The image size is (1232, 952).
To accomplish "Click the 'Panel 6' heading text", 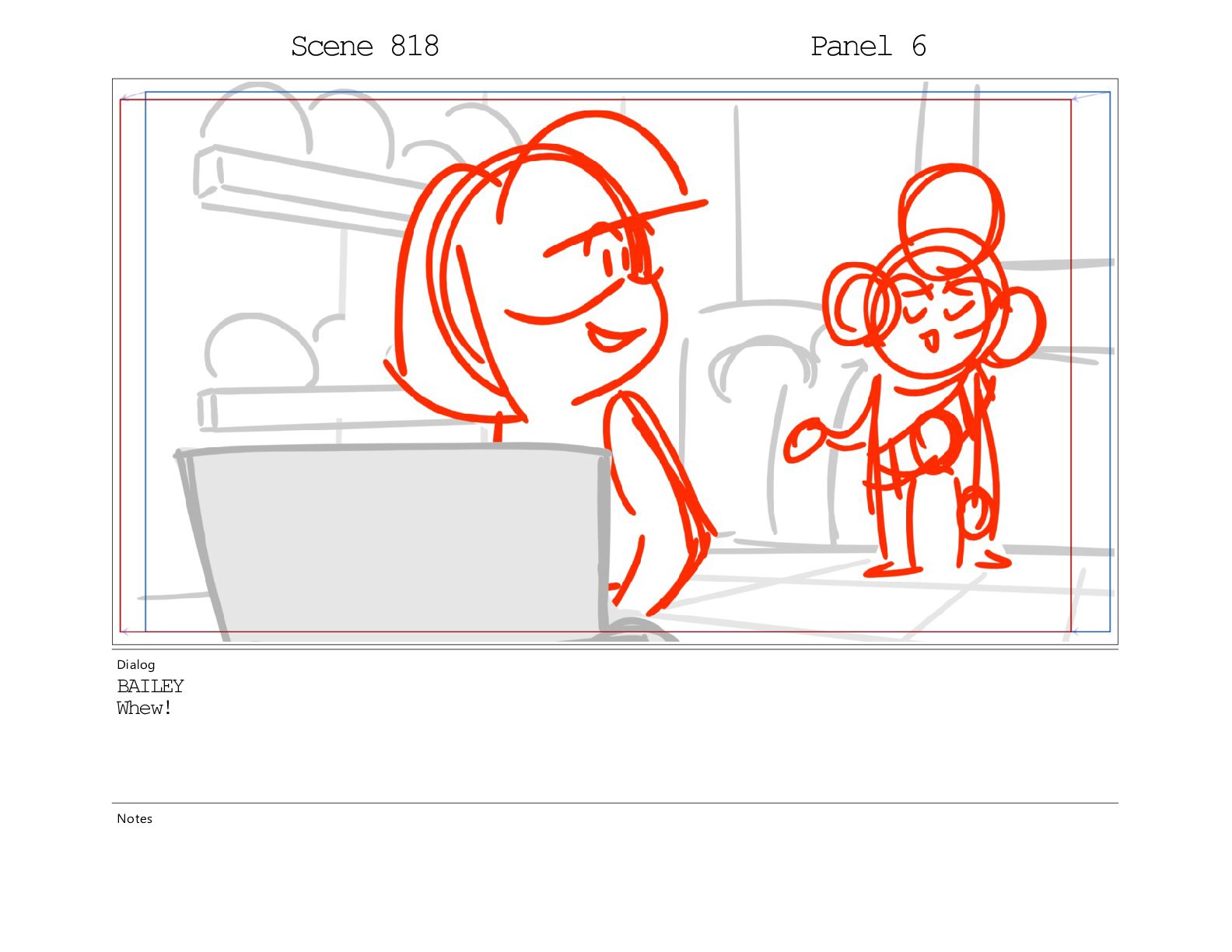I will (x=868, y=47).
